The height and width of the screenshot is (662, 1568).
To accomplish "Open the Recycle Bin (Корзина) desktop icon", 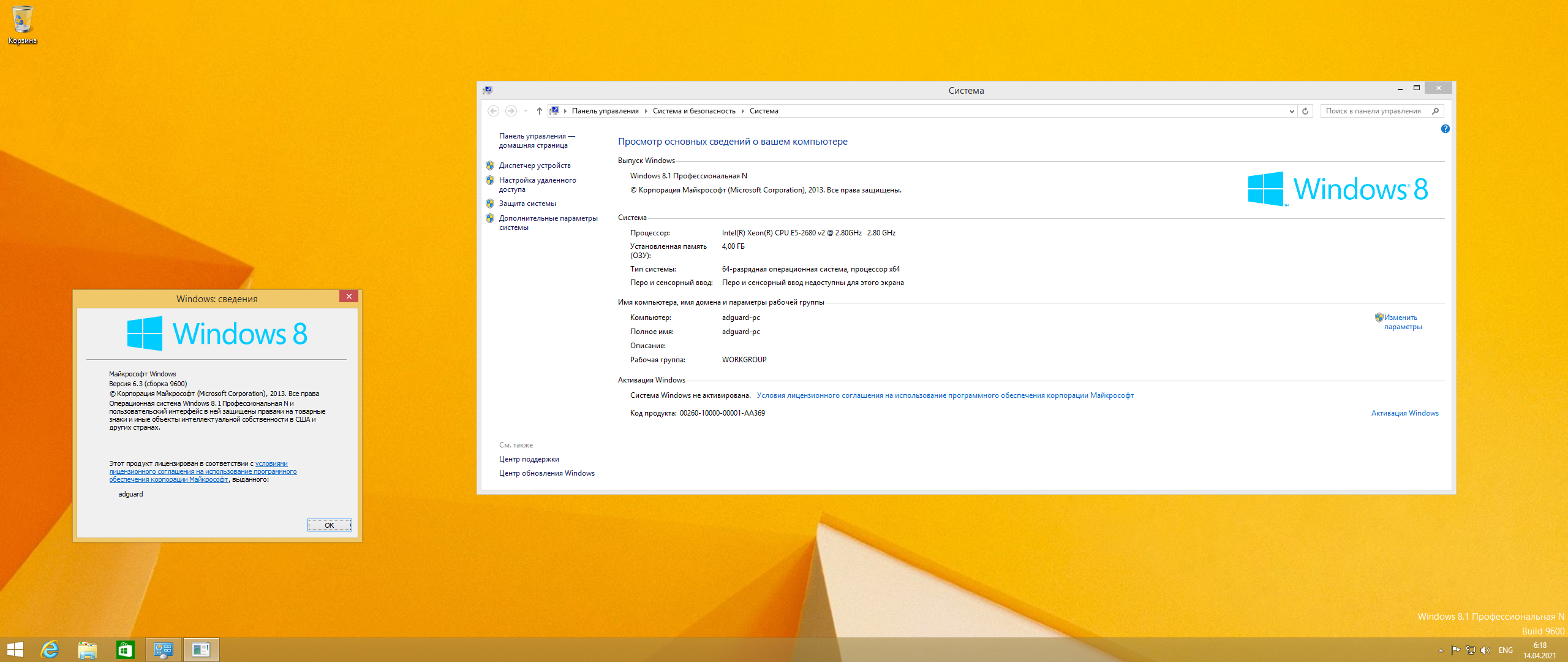I will [x=22, y=25].
